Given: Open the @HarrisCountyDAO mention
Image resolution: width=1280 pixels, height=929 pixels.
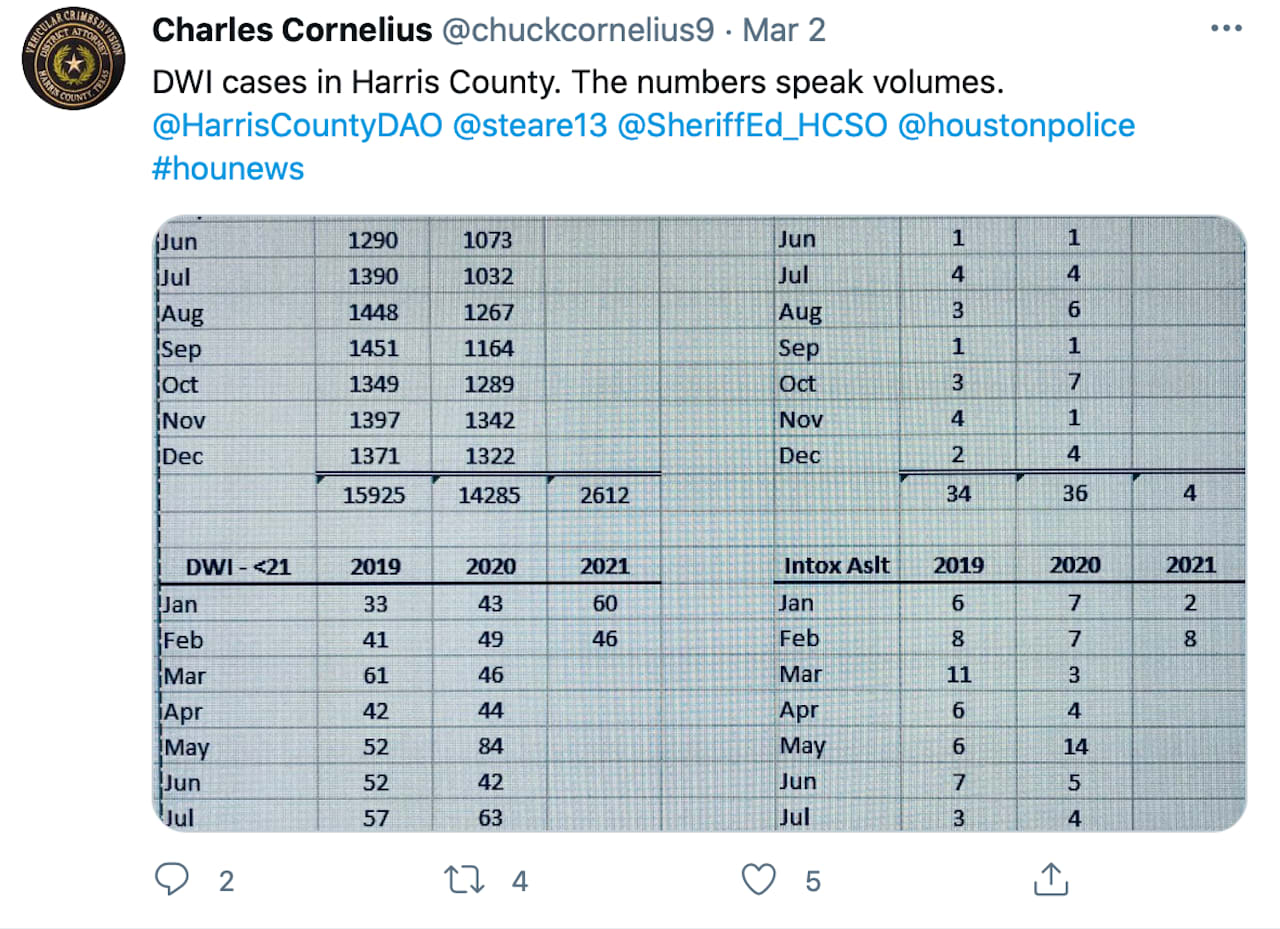Looking at the screenshot, I should (x=296, y=126).
